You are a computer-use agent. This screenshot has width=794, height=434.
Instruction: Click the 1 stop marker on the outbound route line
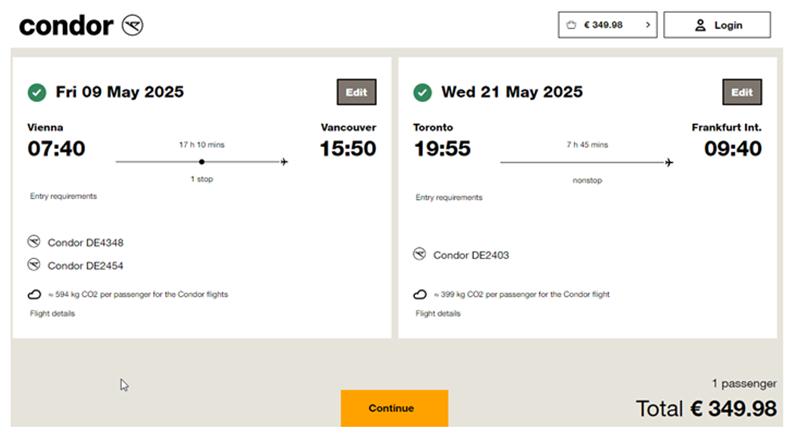[202, 162]
